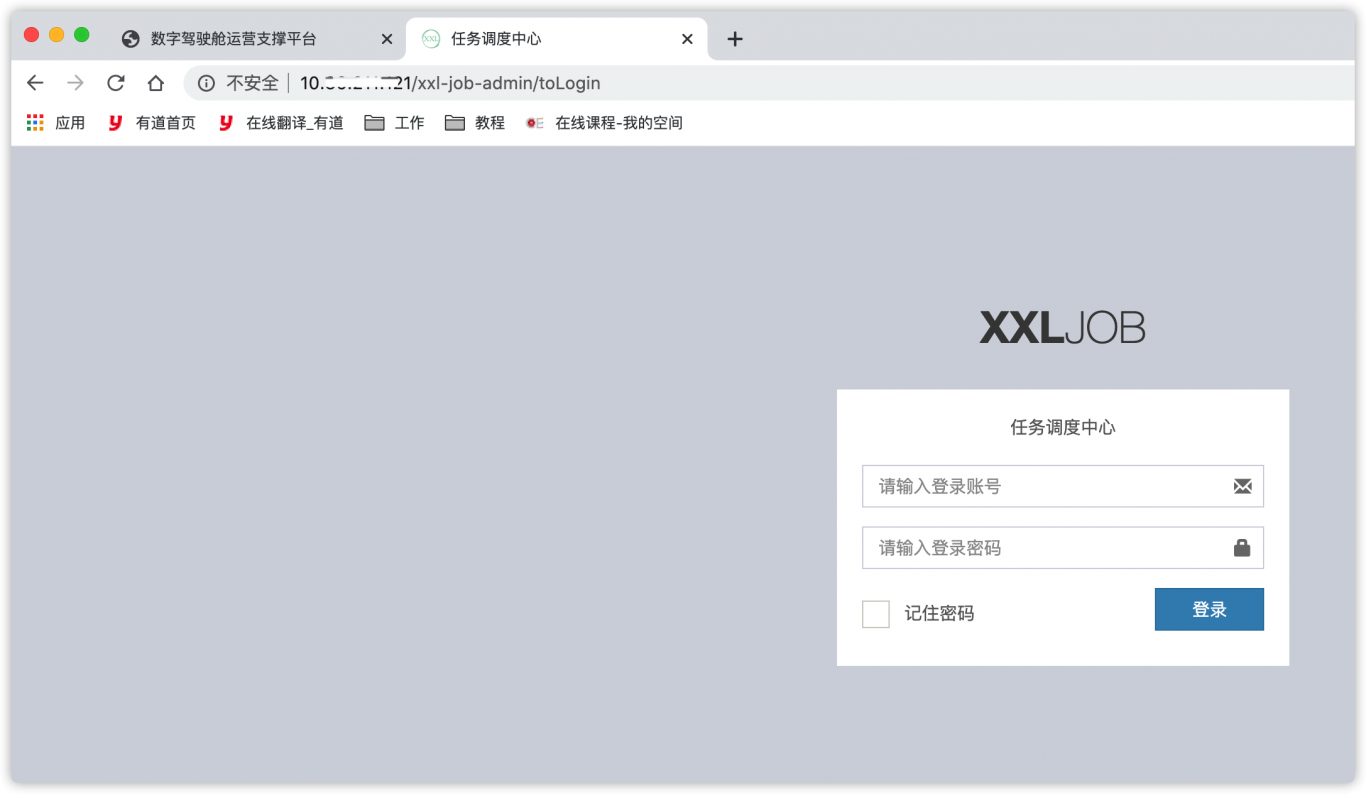The width and height of the screenshot is (1366, 794).
Task: Open the 在线课程-我的空间 bookmark
Action: pos(604,123)
